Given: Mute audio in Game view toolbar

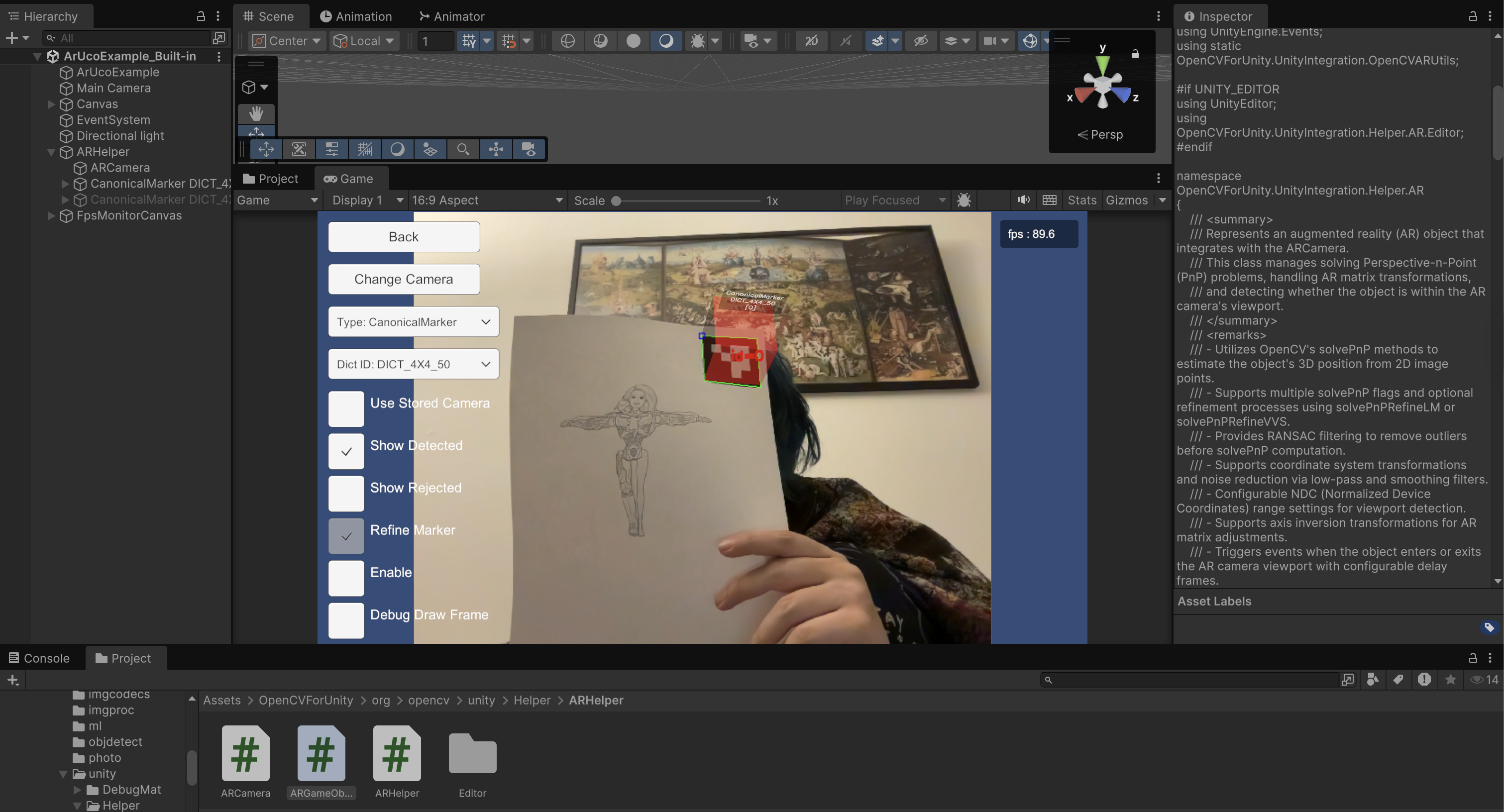Looking at the screenshot, I should click(1023, 200).
